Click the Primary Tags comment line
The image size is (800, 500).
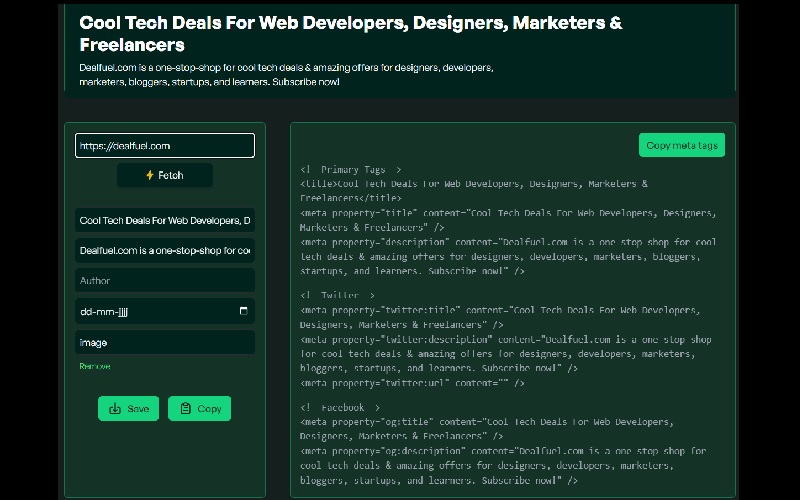click(351, 169)
